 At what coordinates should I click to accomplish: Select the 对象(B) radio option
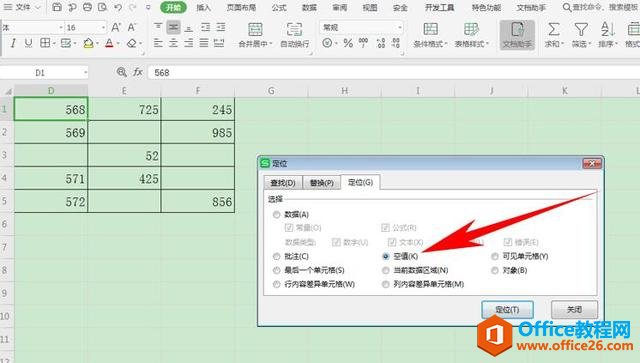[x=495, y=270]
